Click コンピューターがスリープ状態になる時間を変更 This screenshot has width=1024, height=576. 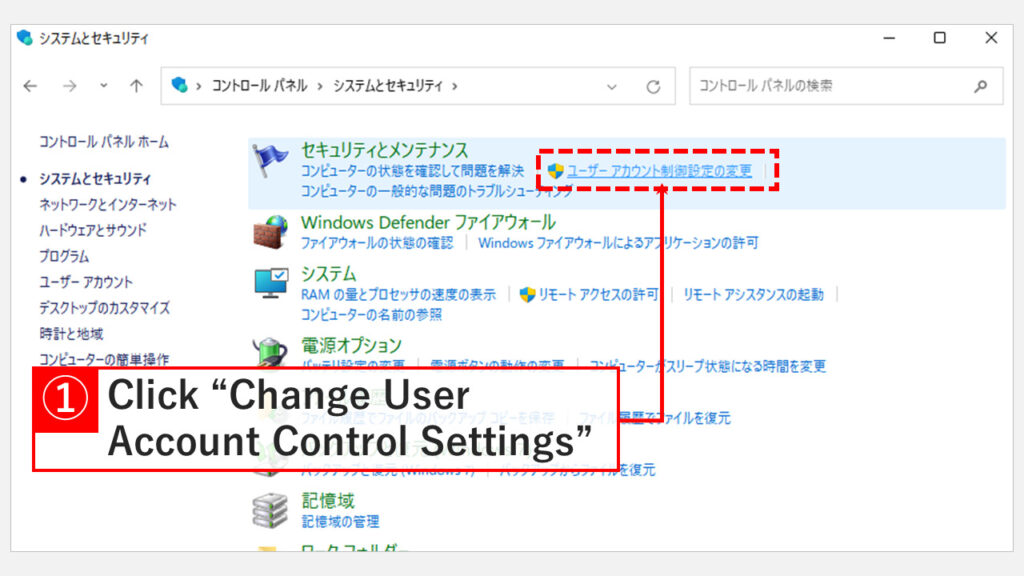tap(708, 366)
